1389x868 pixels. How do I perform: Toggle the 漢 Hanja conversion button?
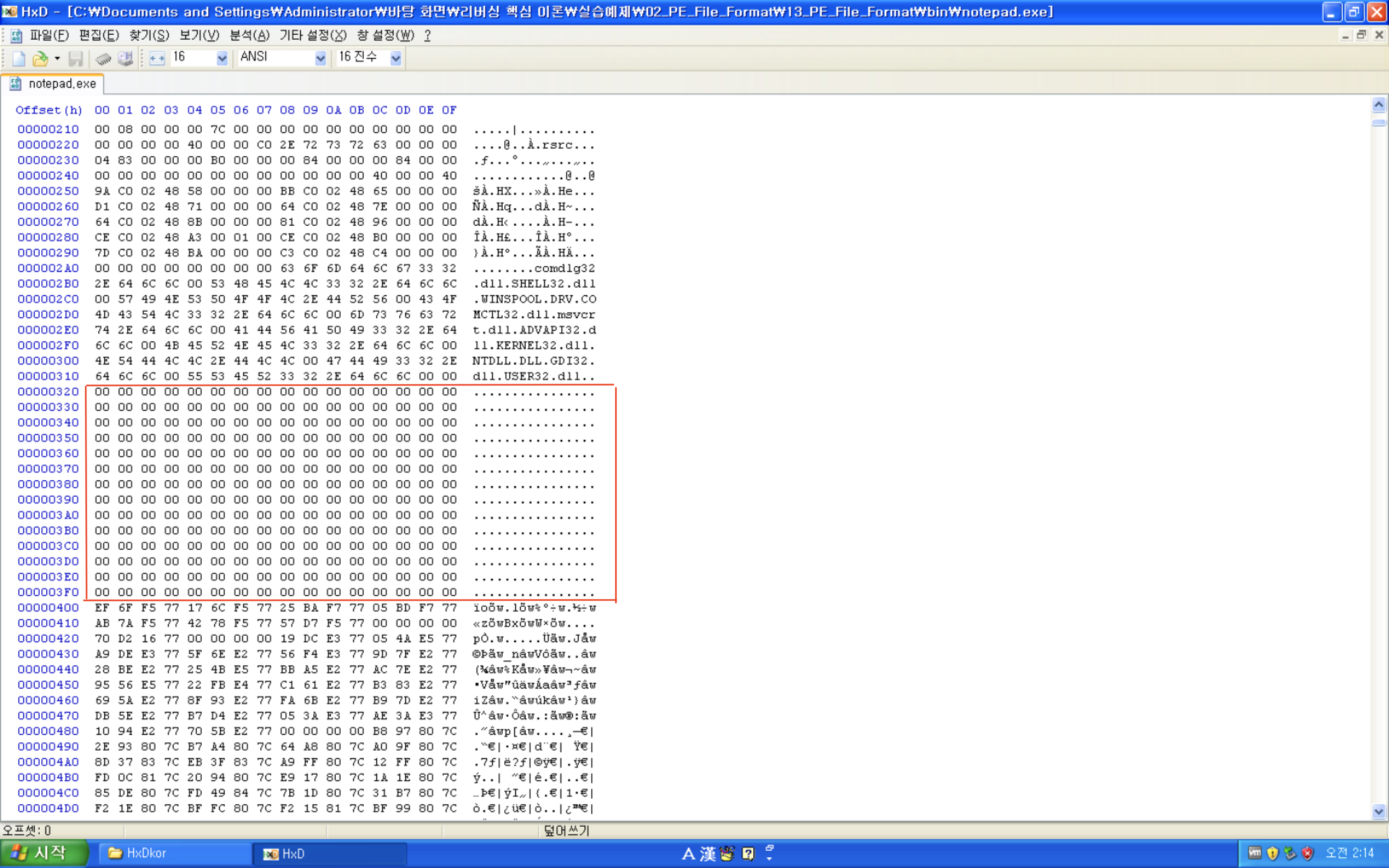click(x=708, y=854)
